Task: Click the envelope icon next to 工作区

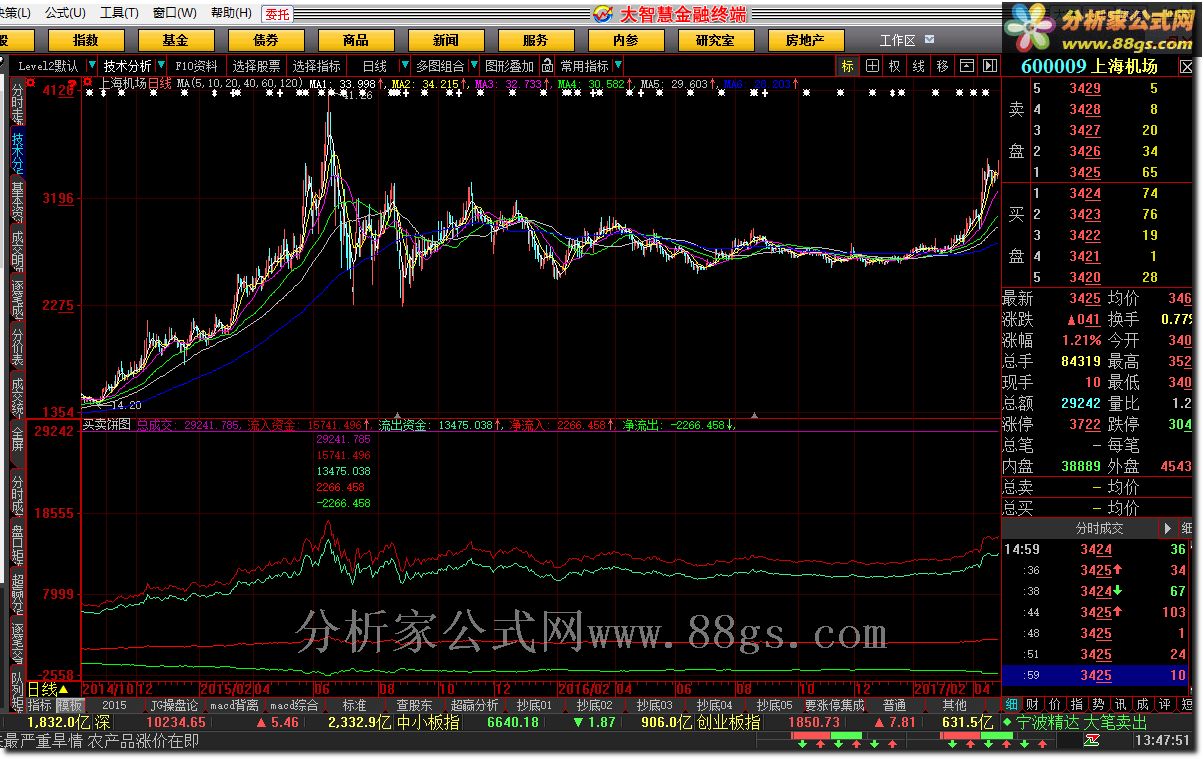Action: coord(930,40)
